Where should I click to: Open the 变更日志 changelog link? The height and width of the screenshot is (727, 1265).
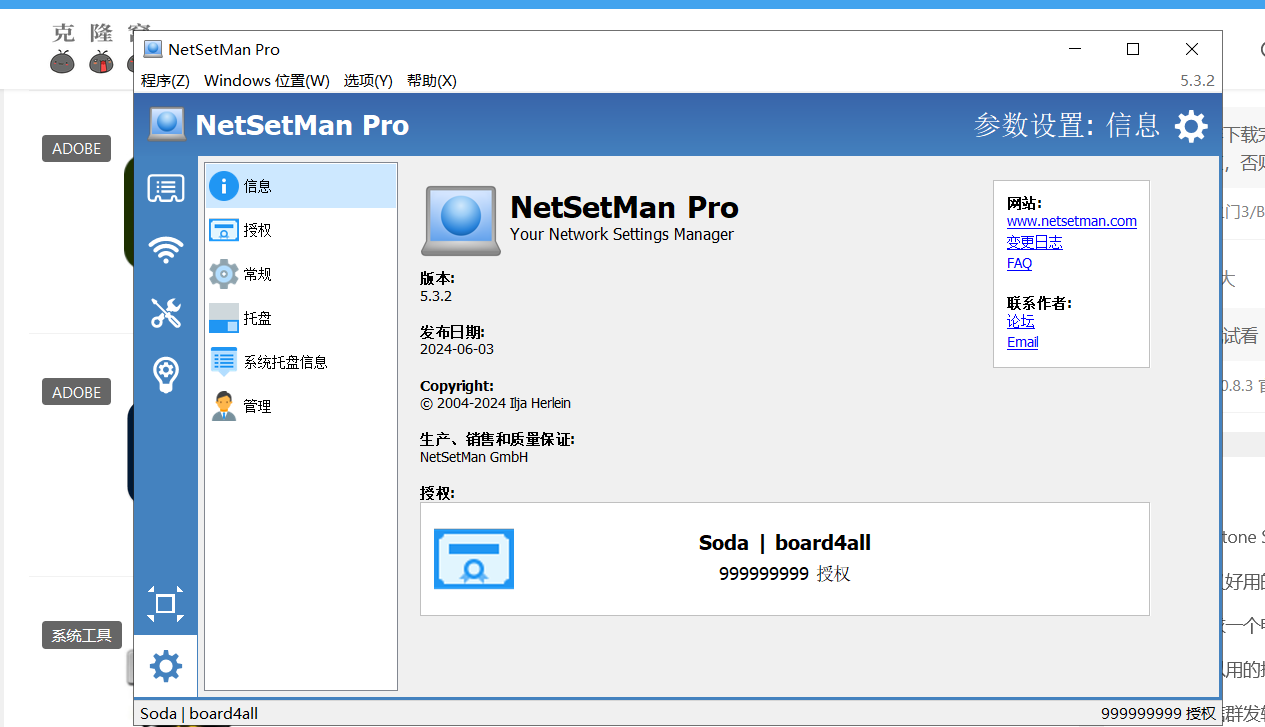1035,242
